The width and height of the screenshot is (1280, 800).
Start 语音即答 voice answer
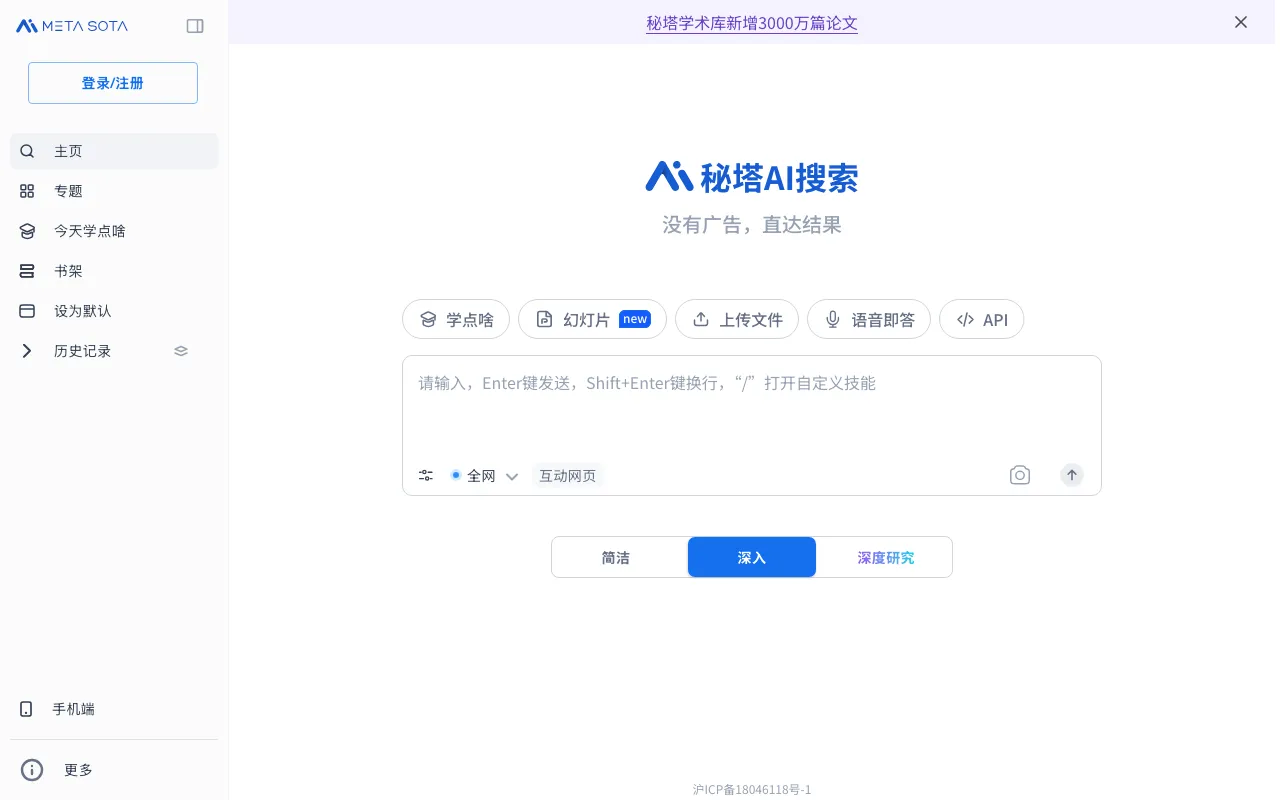point(869,319)
